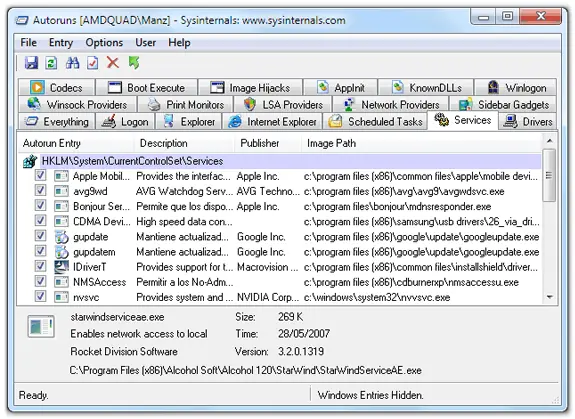Toggle the nvsvc entry checkbox
The width and height of the screenshot is (575, 419).
pyautogui.click(x=40, y=296)
